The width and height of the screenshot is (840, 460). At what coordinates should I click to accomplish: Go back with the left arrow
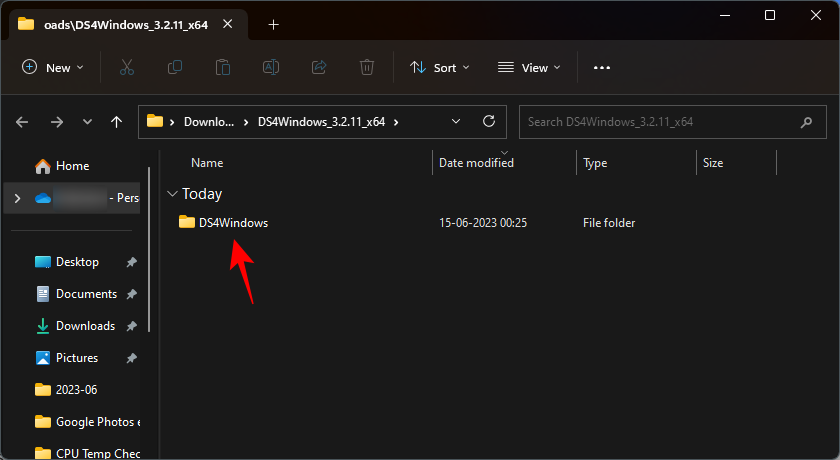coord(22,122)
